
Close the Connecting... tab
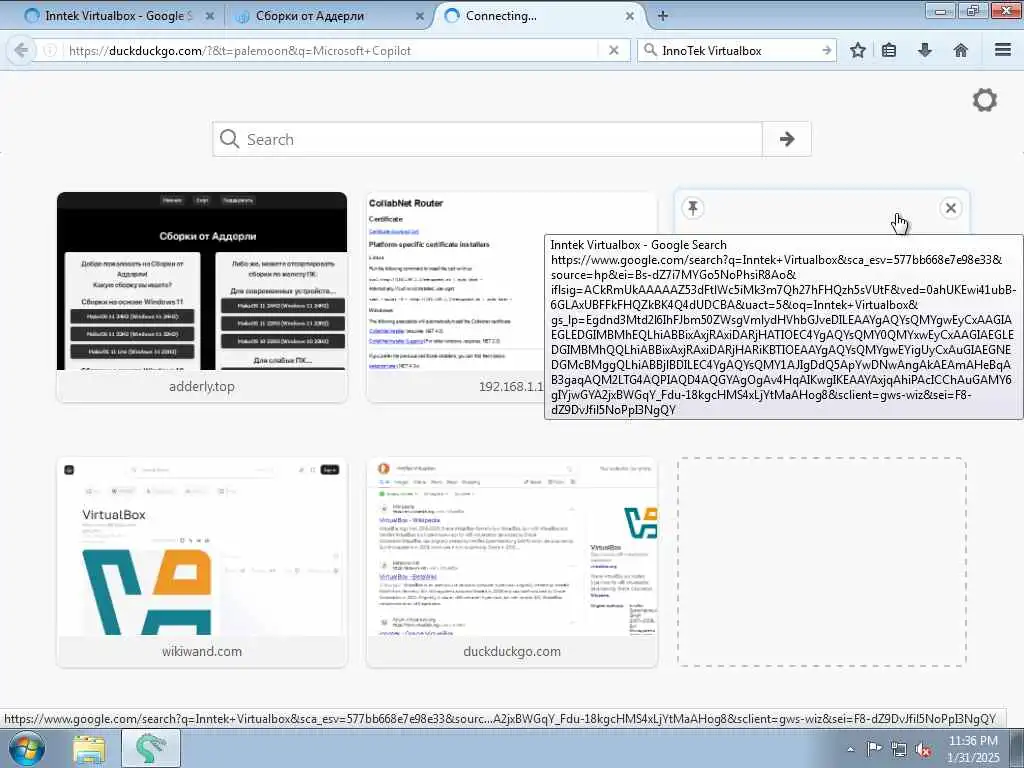[x=630, y=16]
